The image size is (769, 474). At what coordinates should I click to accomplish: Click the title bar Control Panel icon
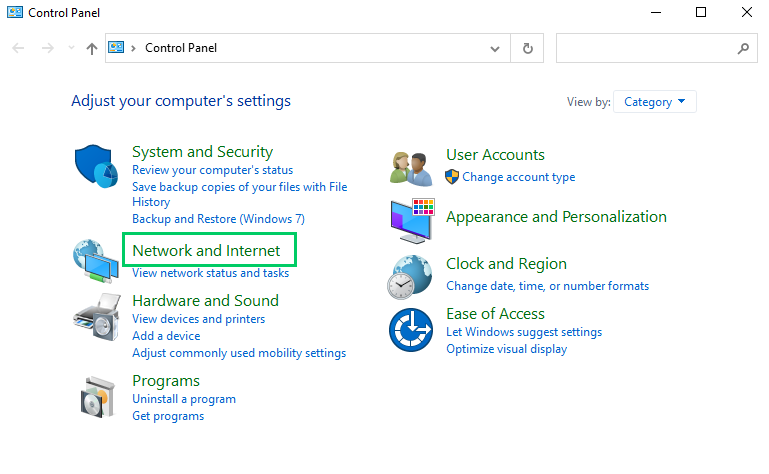click(15, 12)
